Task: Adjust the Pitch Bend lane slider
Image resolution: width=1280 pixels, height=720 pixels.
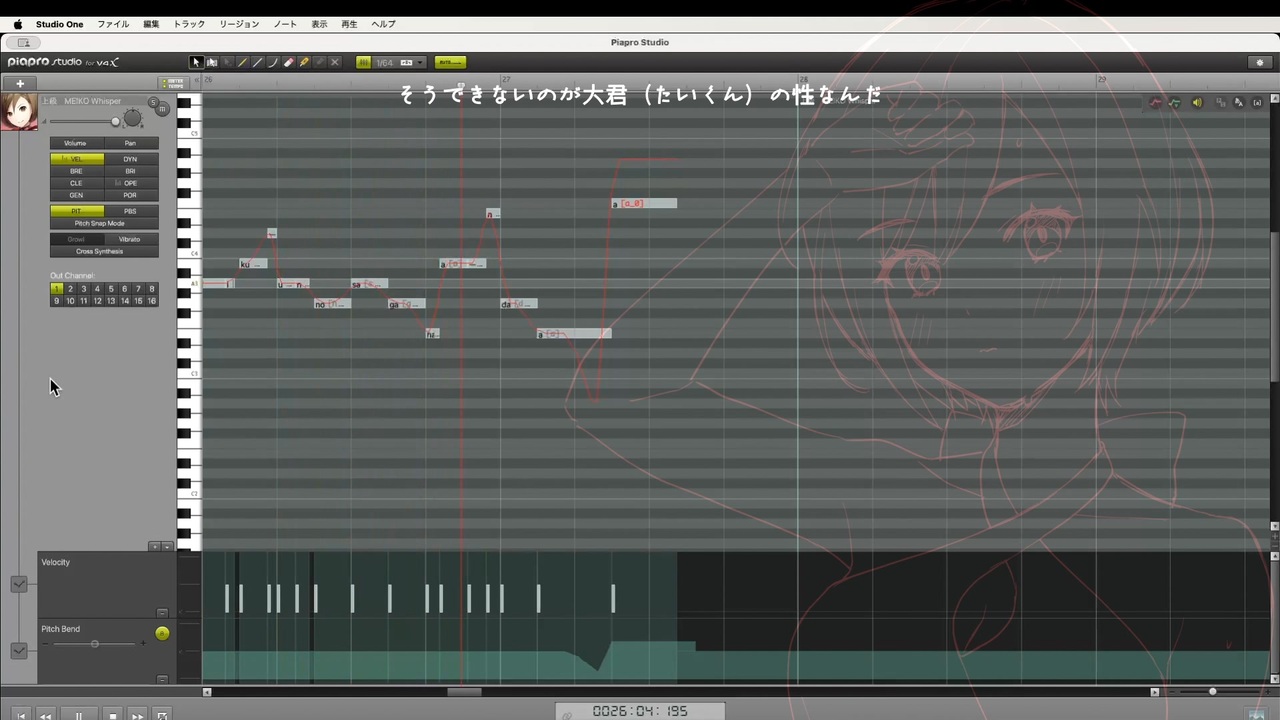Action: (94, 644)
